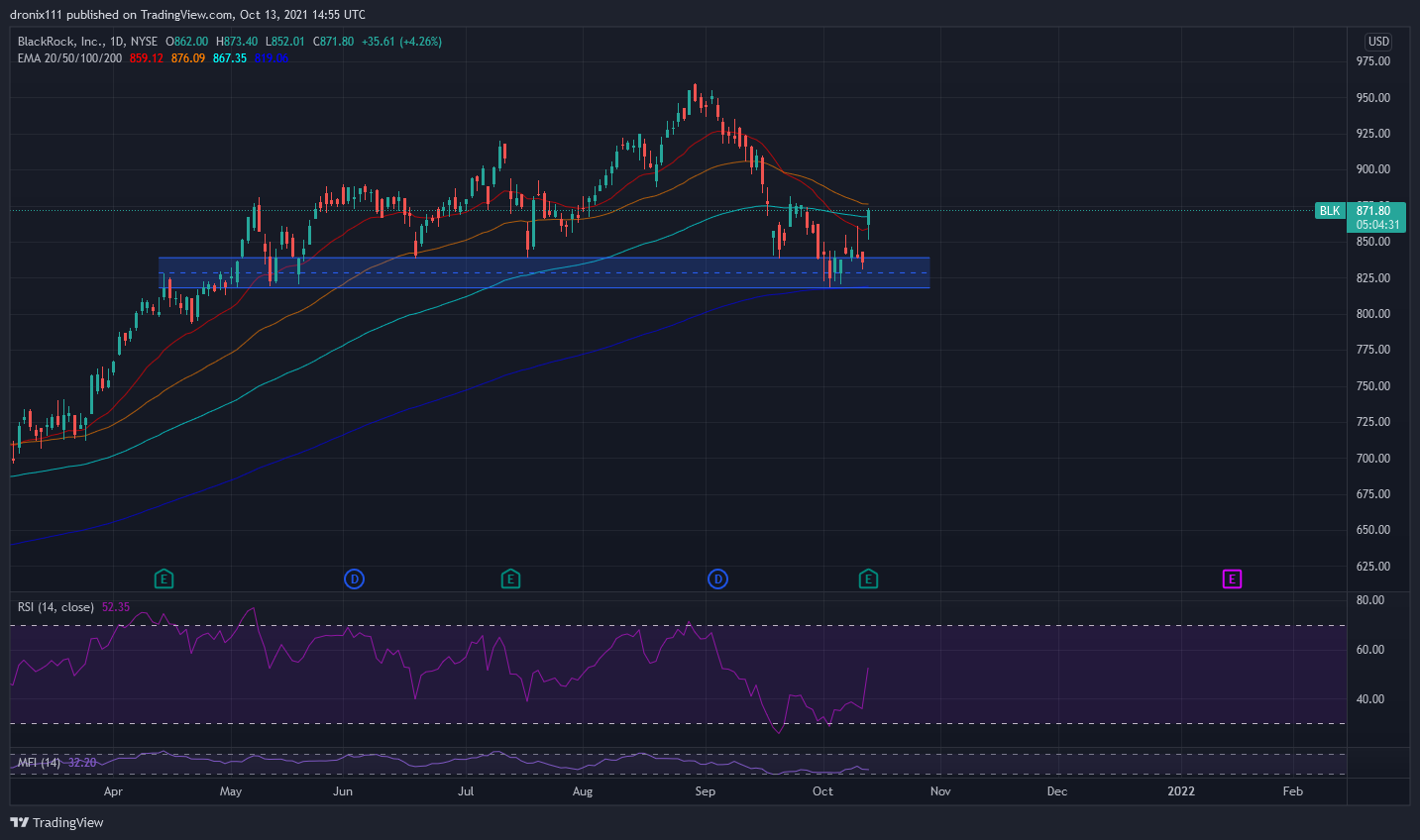Click the April earnings E marker
The image size is (1420, 840).
coord(164,578)
